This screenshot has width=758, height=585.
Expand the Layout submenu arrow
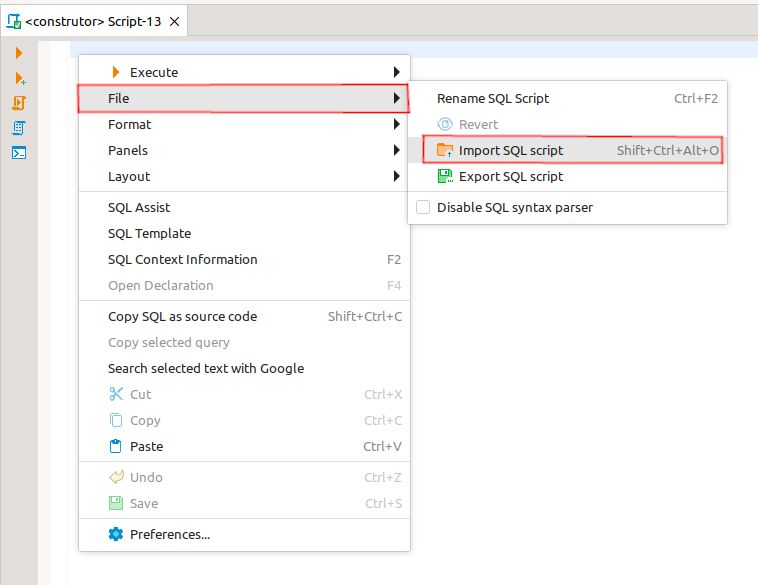click(397, 176)
